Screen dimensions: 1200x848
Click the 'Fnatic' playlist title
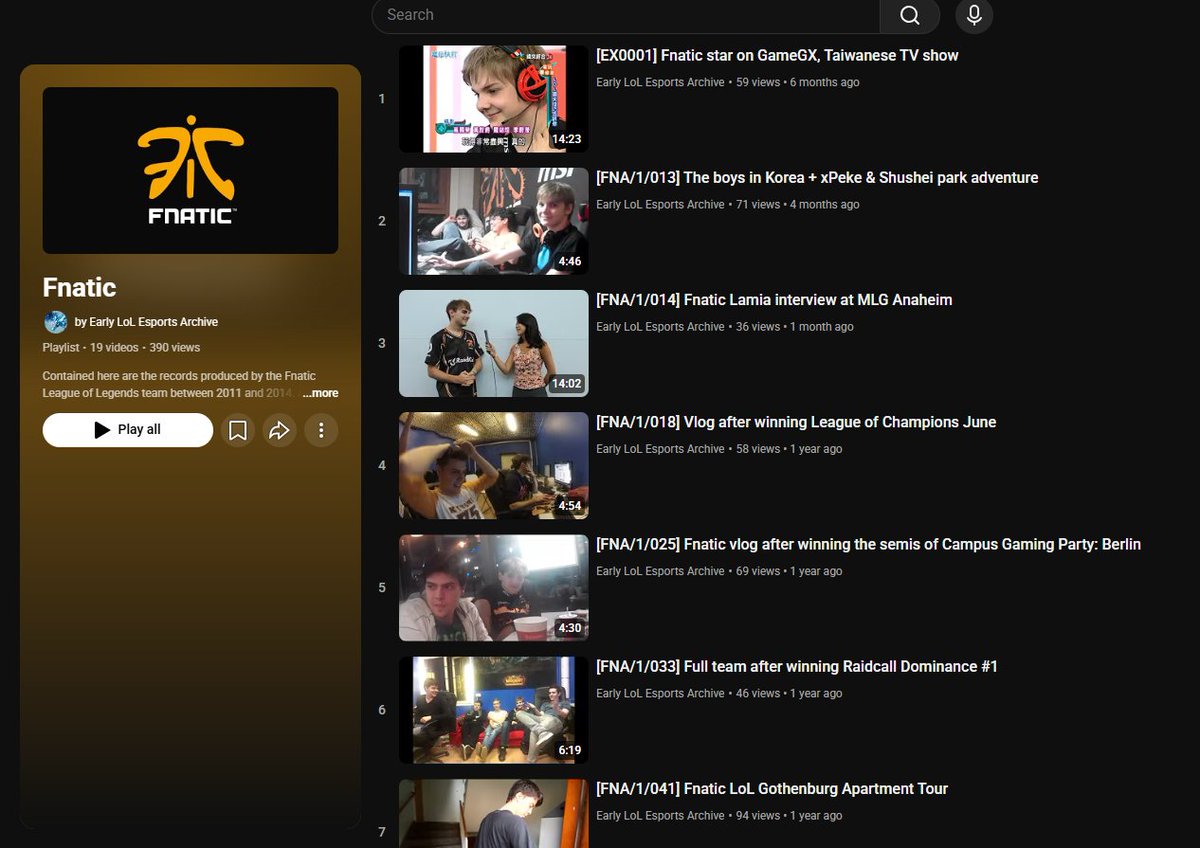click(x=79, y=288)
